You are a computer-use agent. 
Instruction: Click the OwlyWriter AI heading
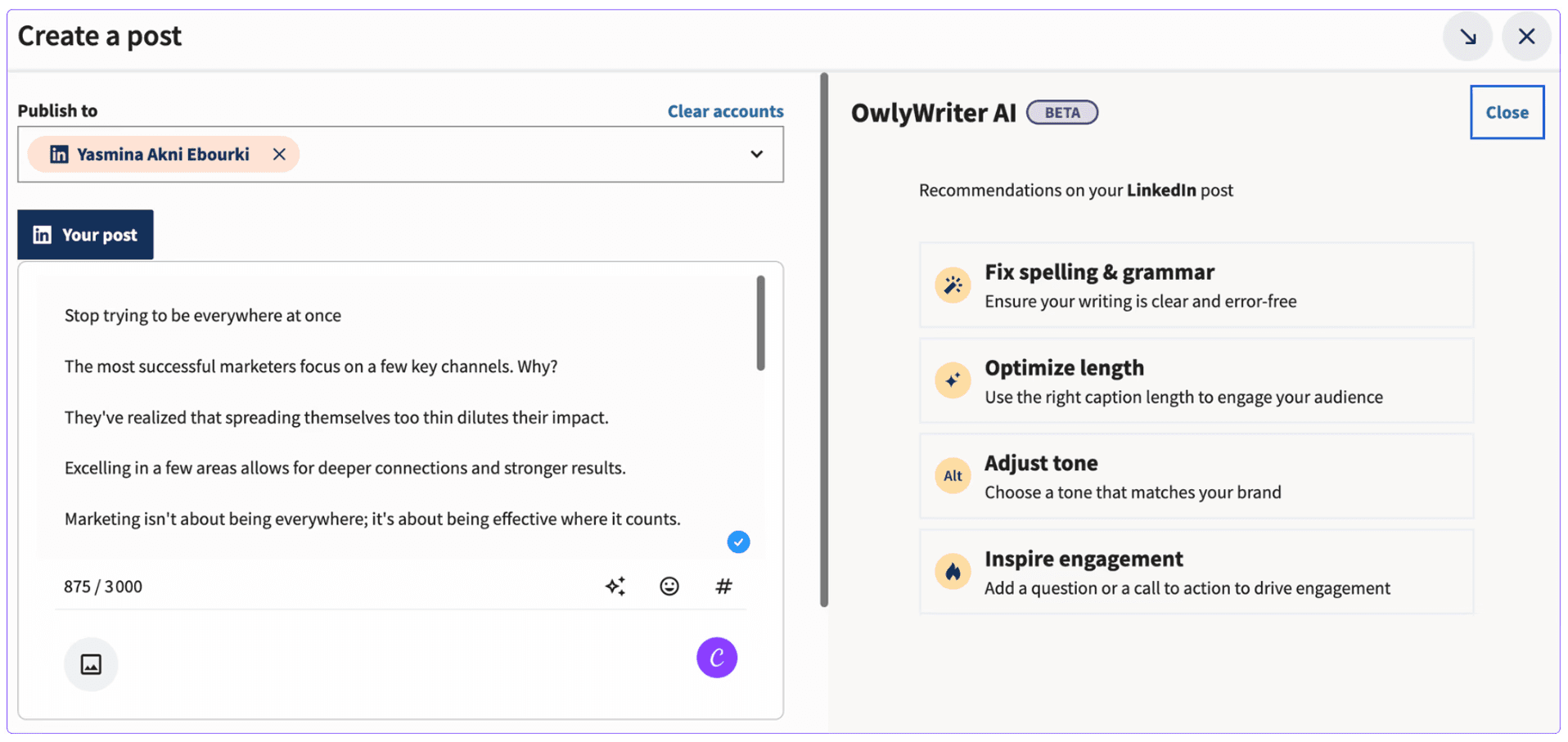point(934,112)
